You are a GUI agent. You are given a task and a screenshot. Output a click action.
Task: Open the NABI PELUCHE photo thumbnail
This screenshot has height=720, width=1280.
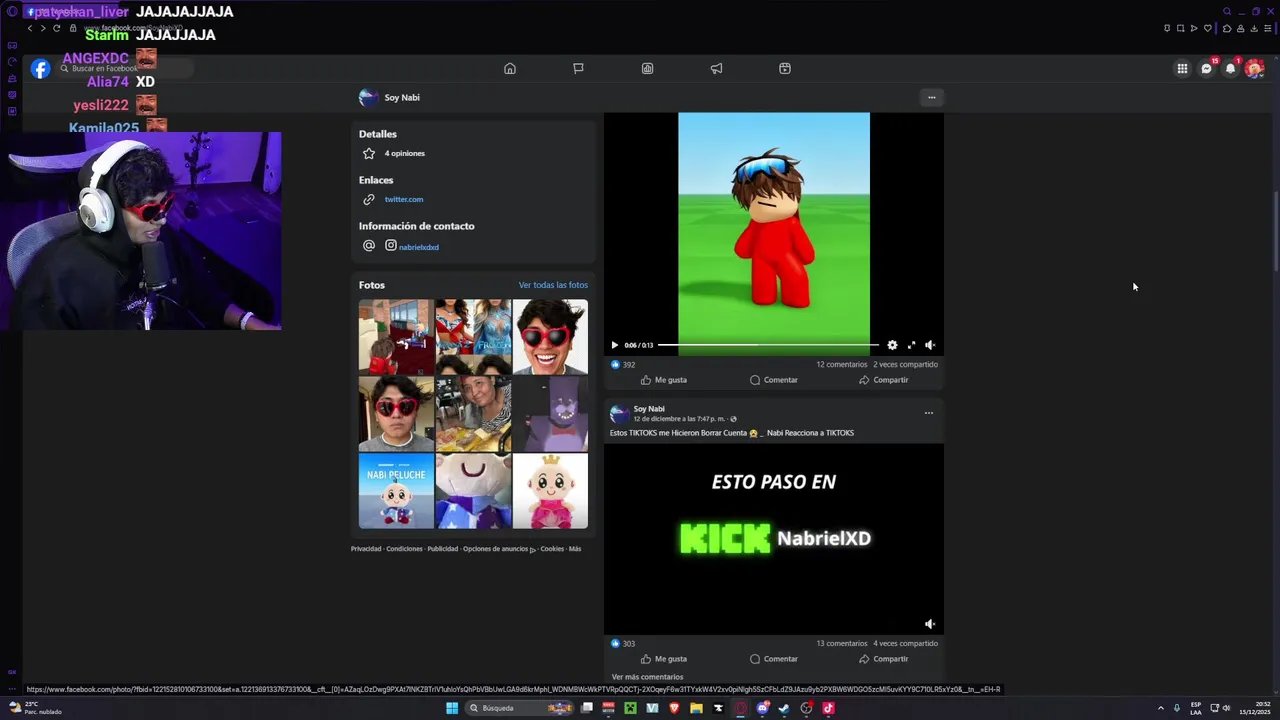click(396, 491)
